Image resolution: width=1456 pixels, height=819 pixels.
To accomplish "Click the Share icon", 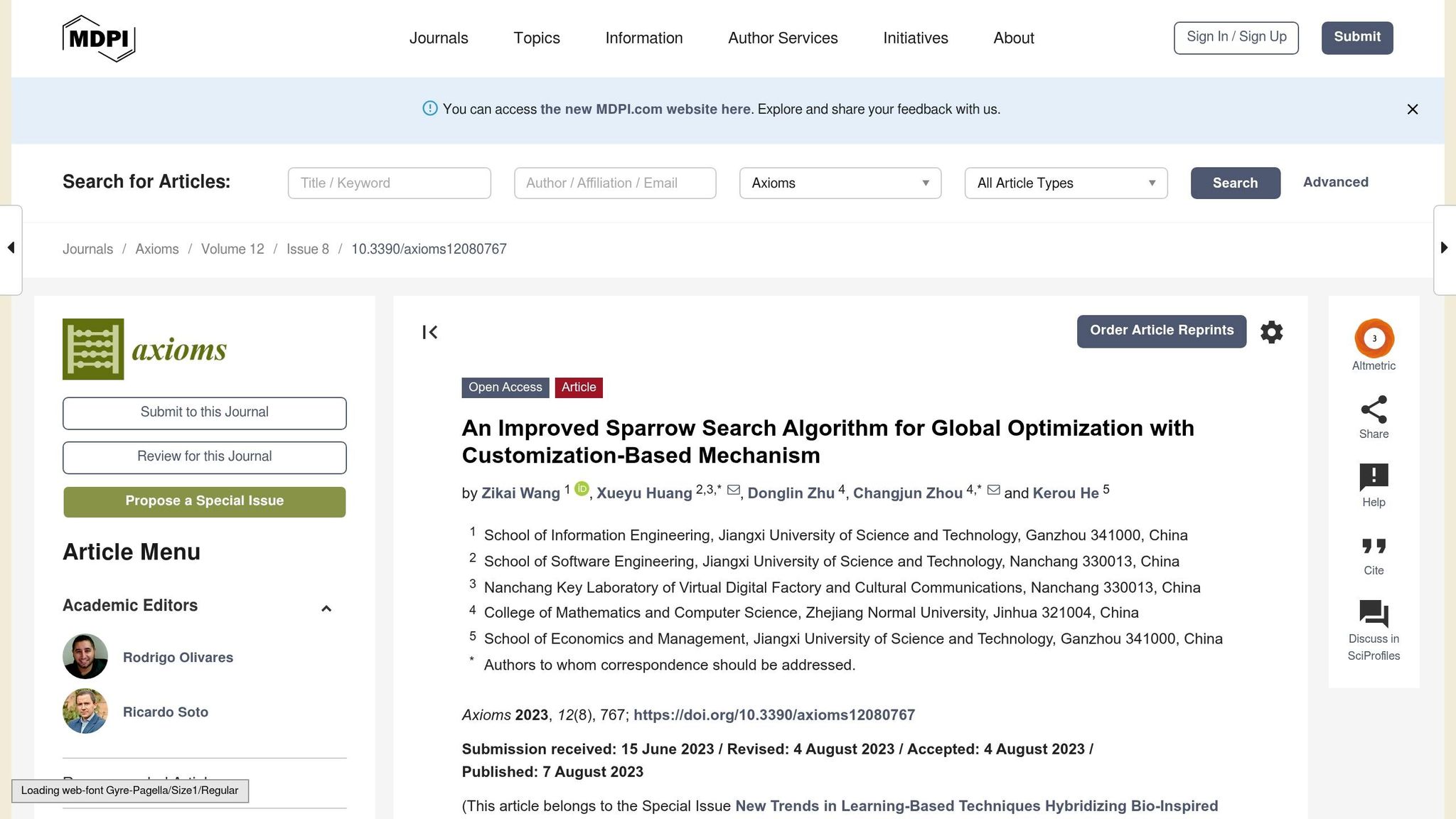I will pos(1374,409).
